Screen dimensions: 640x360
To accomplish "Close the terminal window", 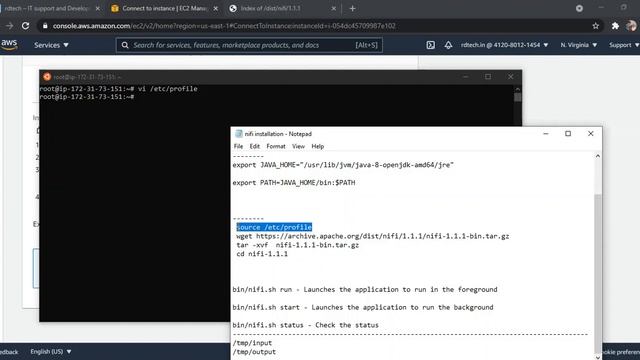I will point(510,77).
